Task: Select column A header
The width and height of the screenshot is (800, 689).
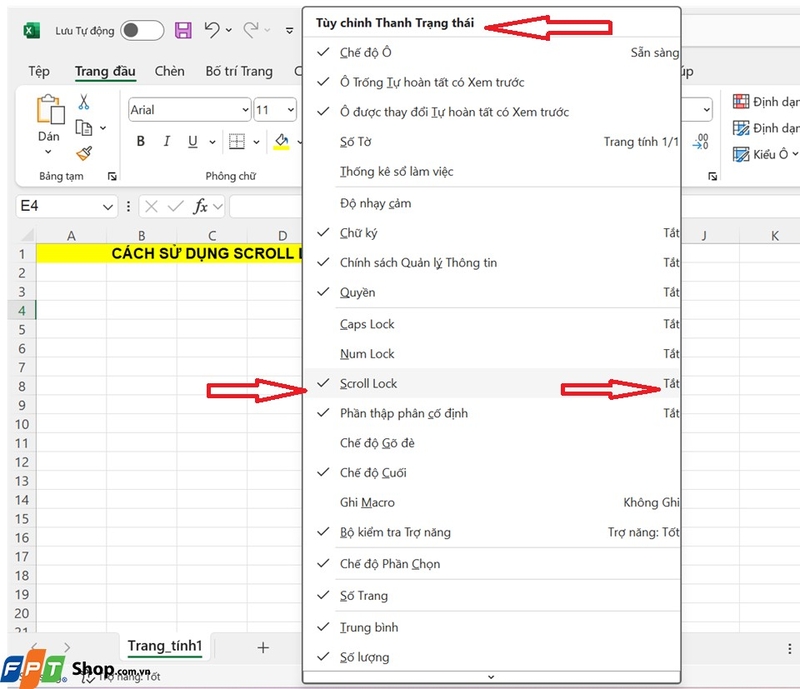Action: [x=71, y=235]
